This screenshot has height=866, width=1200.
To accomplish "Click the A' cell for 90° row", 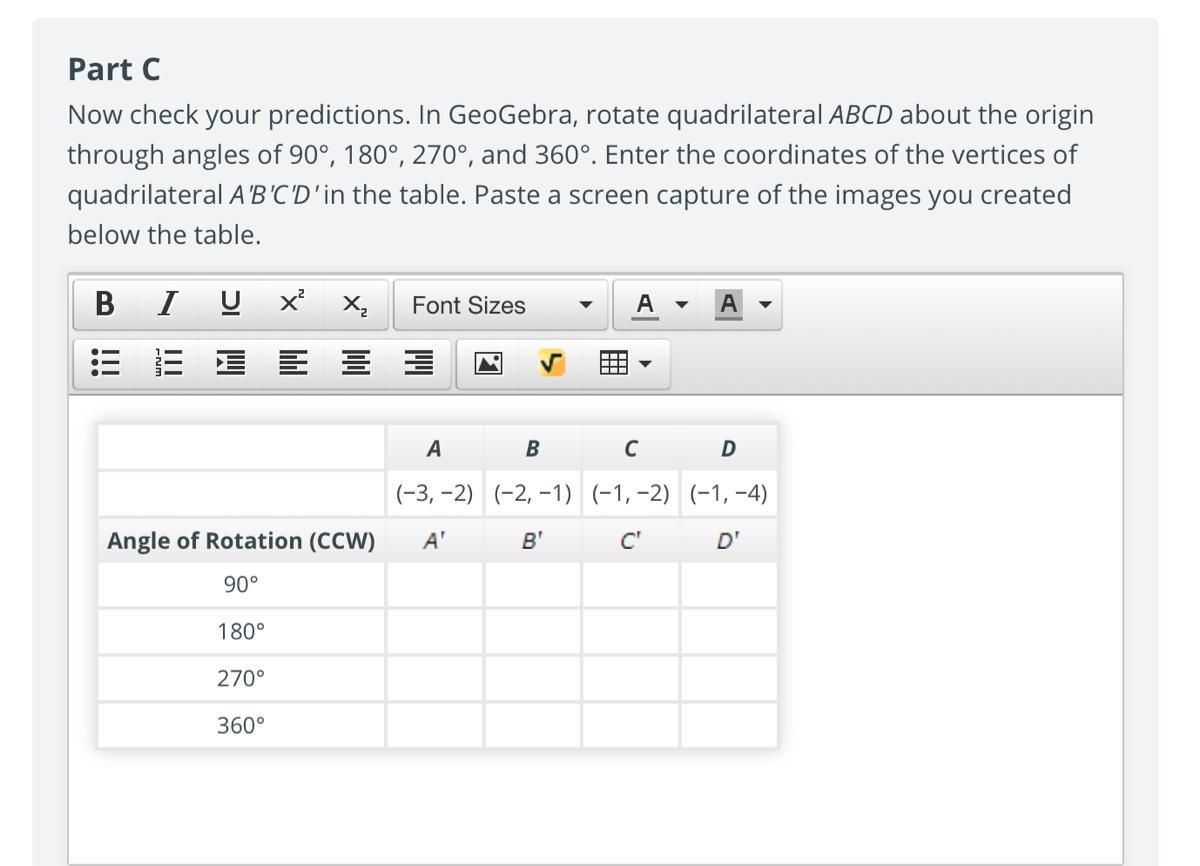I will tap(434, 584).
